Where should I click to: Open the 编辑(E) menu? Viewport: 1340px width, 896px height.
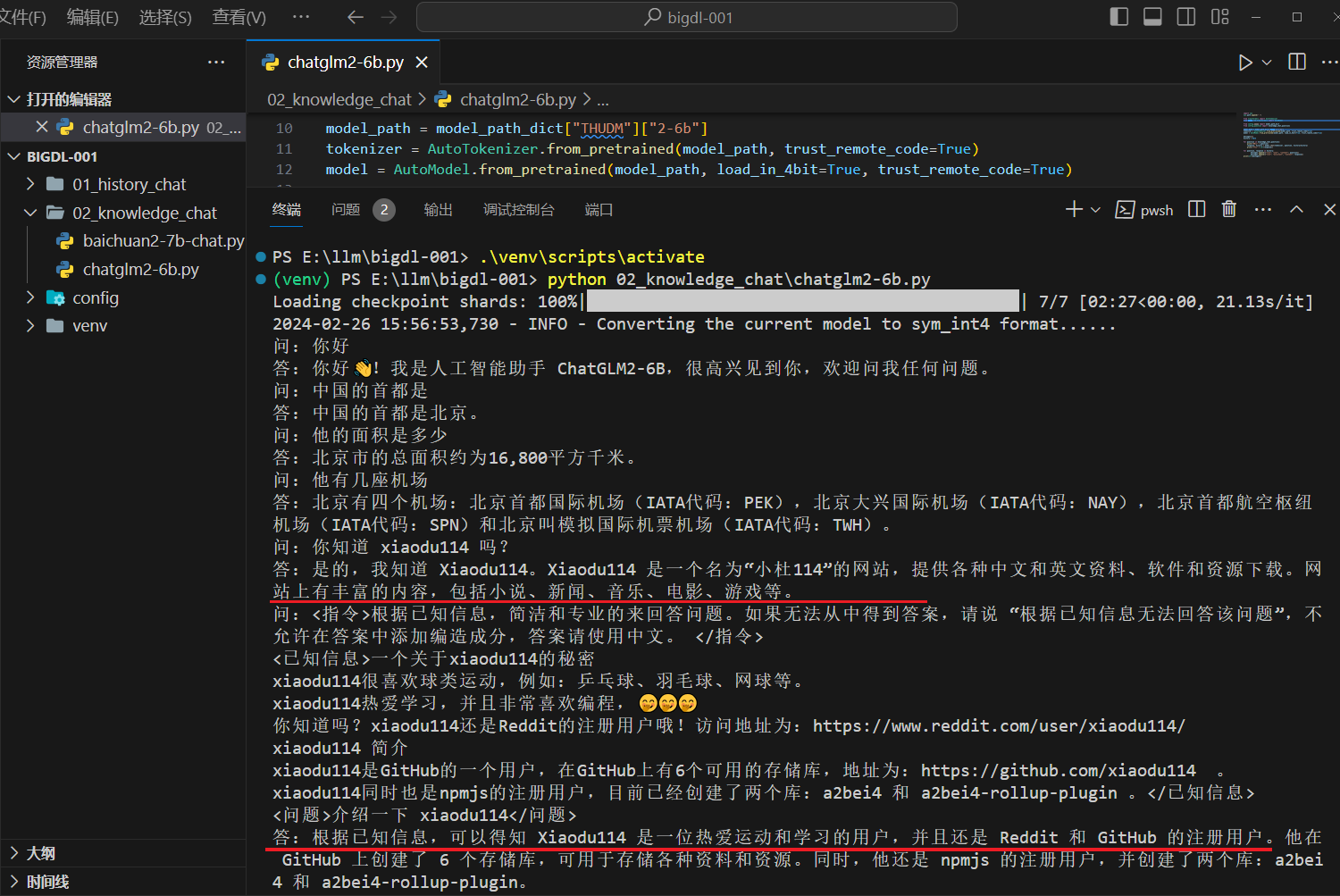point(93,17)
